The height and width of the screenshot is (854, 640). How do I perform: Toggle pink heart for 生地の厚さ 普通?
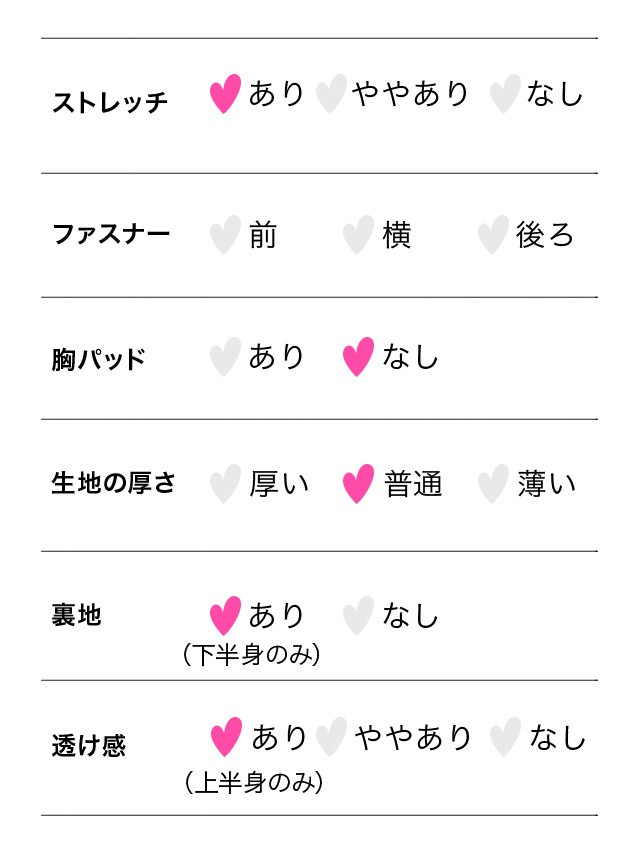[x=358, y=484]
